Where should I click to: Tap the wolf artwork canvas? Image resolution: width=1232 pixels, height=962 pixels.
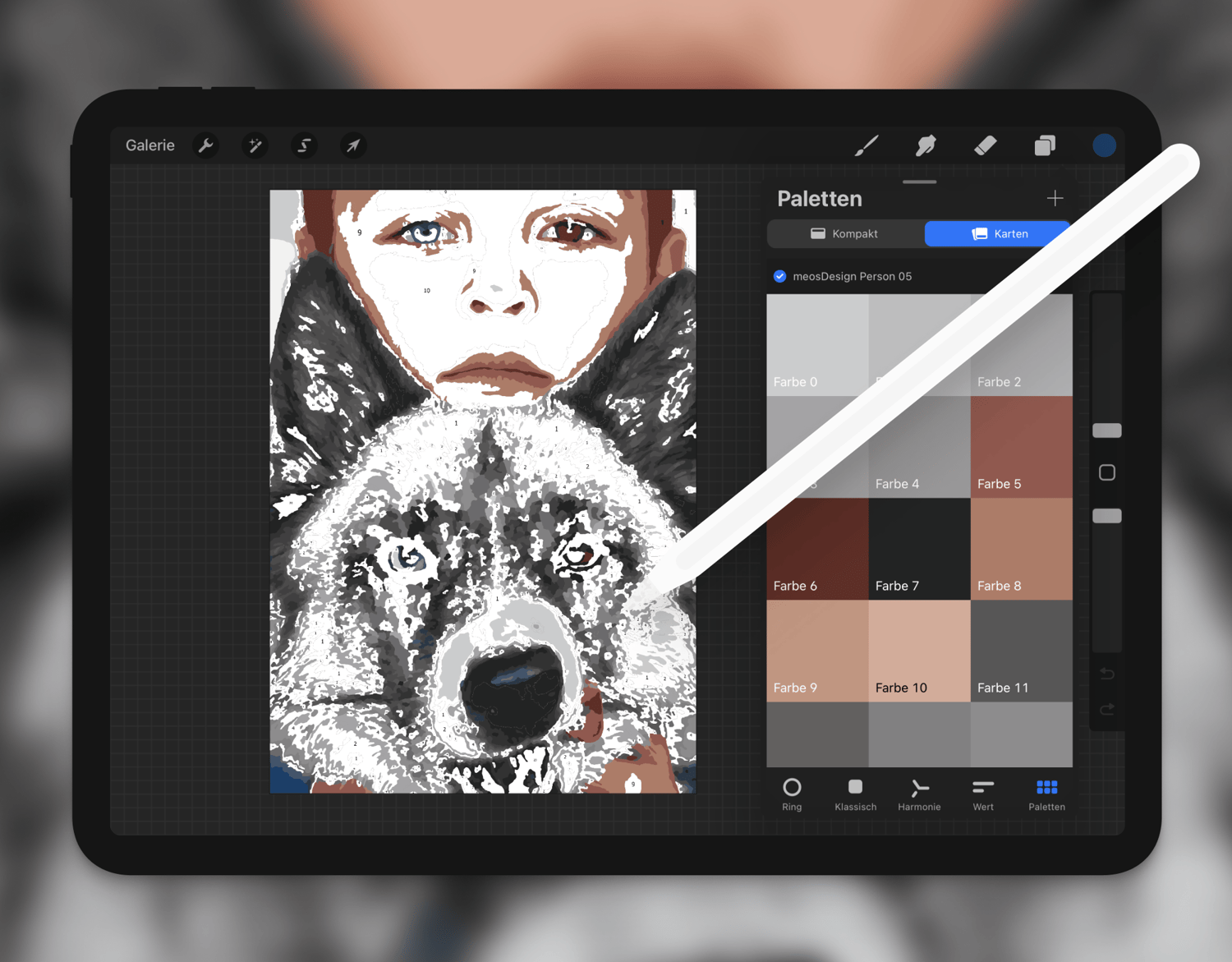click(x=483, y=491)
